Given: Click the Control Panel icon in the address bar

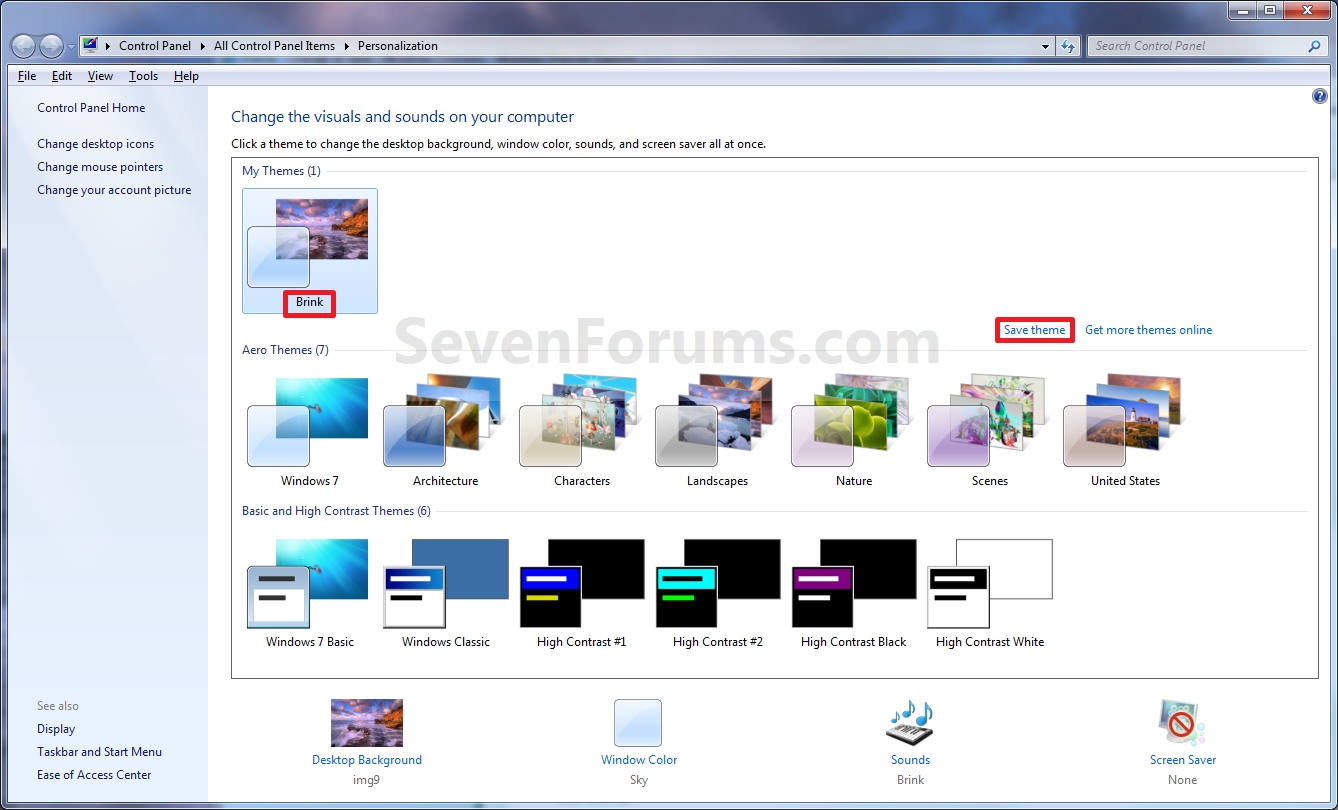Looking at the screenshot, I should pos(90,45).
